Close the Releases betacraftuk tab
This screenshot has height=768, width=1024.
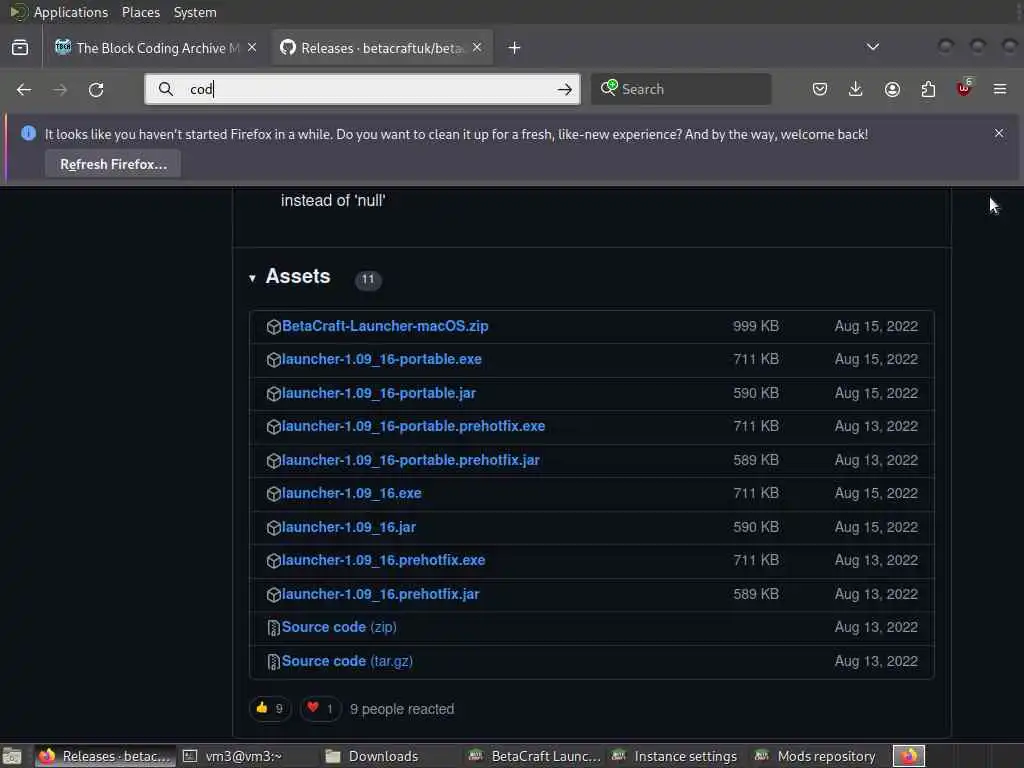click(x=477, y=48)
